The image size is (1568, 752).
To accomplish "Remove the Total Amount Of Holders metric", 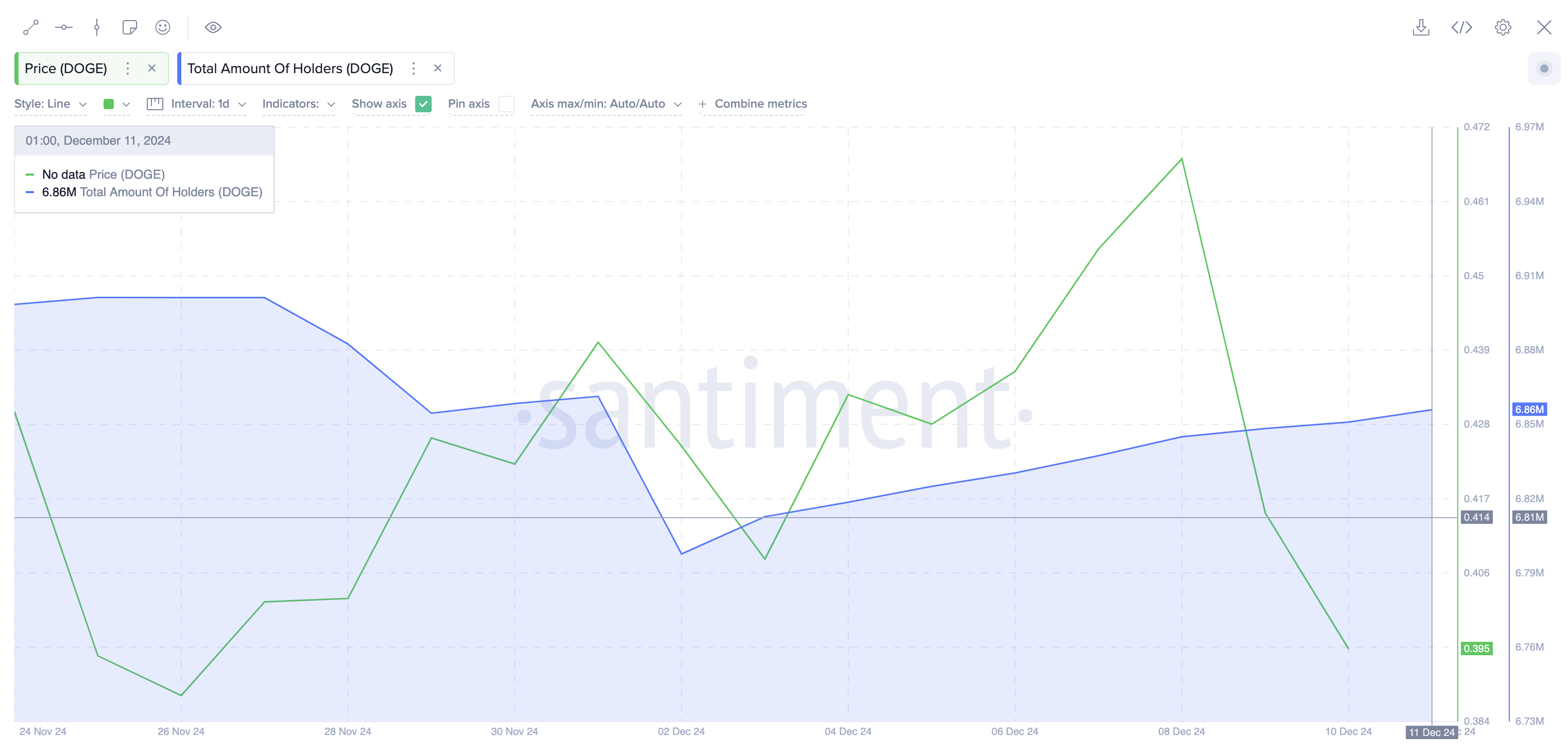I will point(438,69).
